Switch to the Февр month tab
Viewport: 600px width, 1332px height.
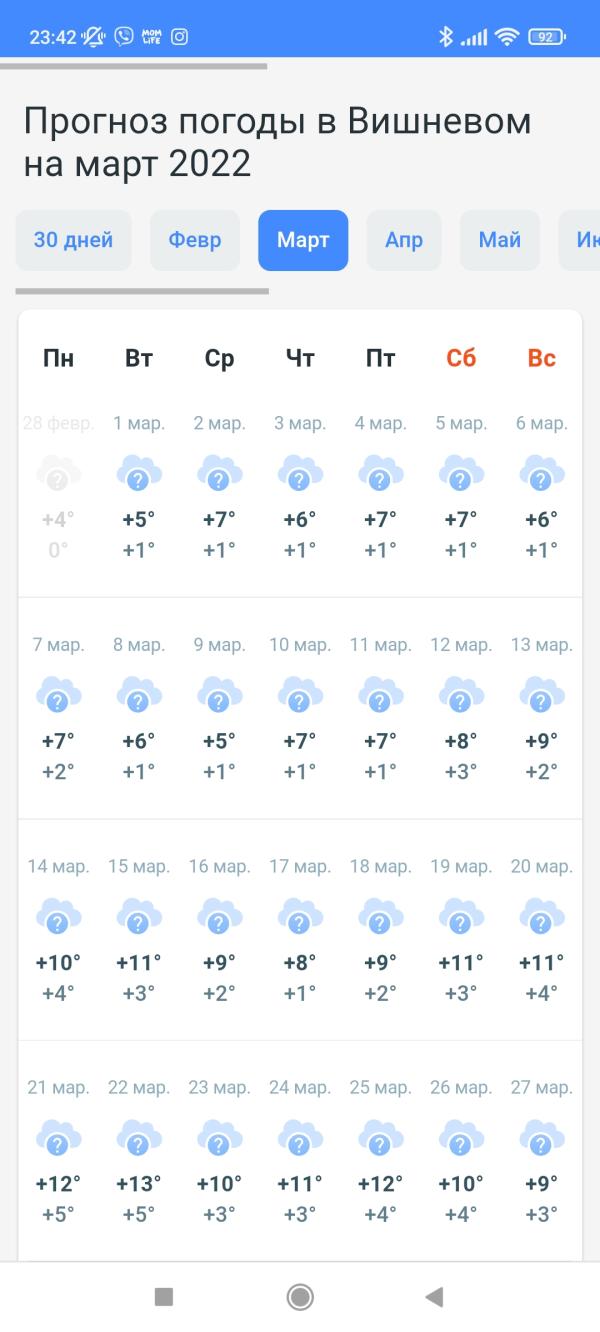pos(195,240)
